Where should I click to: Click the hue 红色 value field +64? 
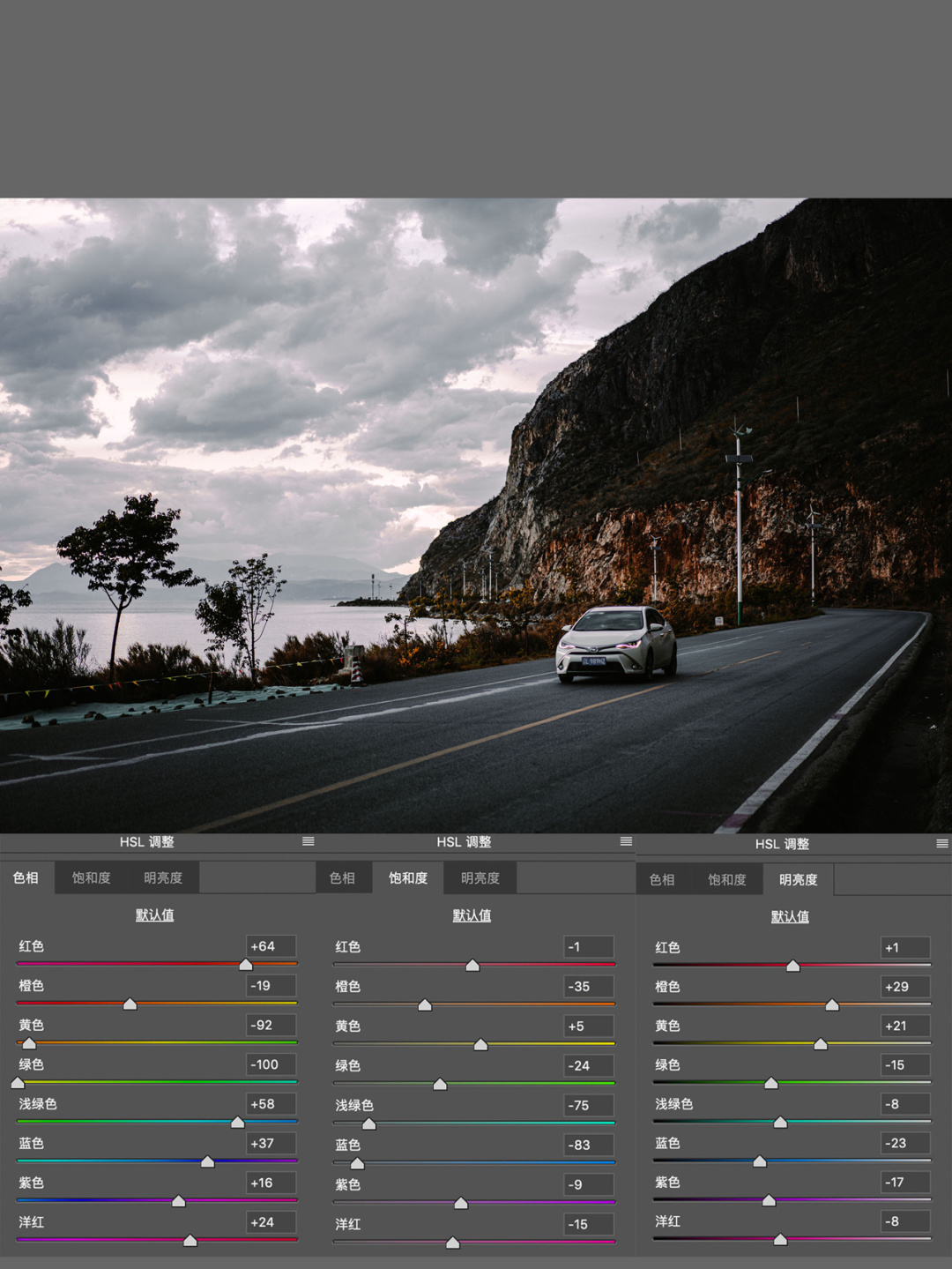(271, 946)
